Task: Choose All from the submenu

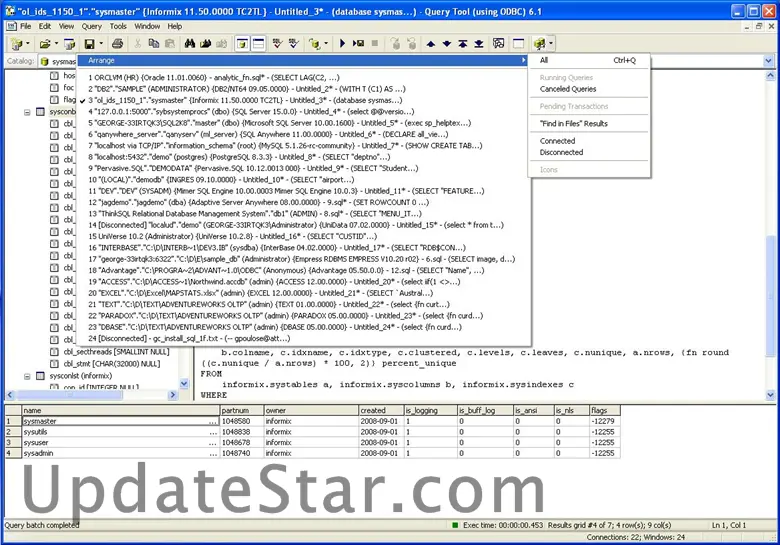Action: pyautogui.click(x=589, y=60)
